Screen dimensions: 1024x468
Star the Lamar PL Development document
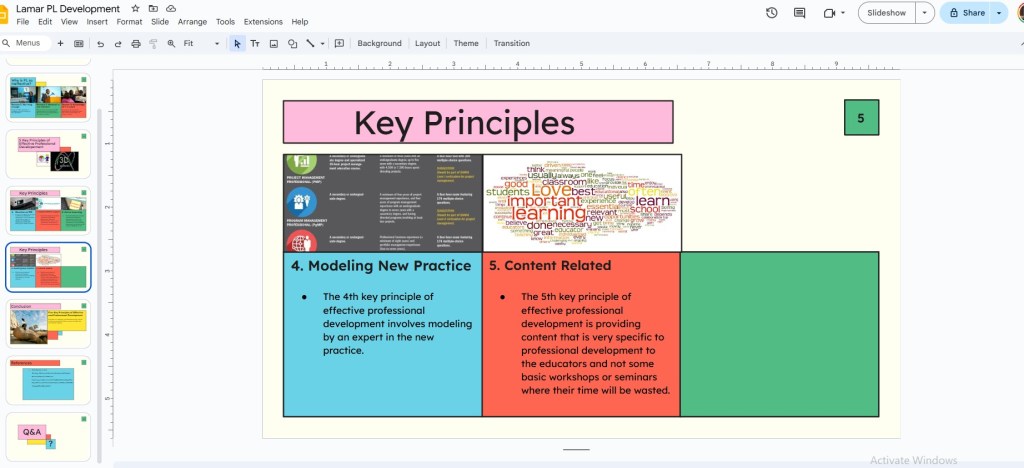click(x=135, y=8)
